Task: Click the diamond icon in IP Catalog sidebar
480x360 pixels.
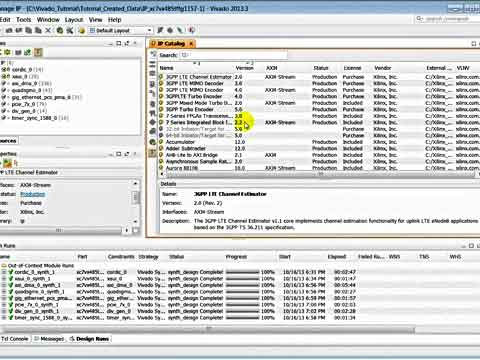Action: 153,122
